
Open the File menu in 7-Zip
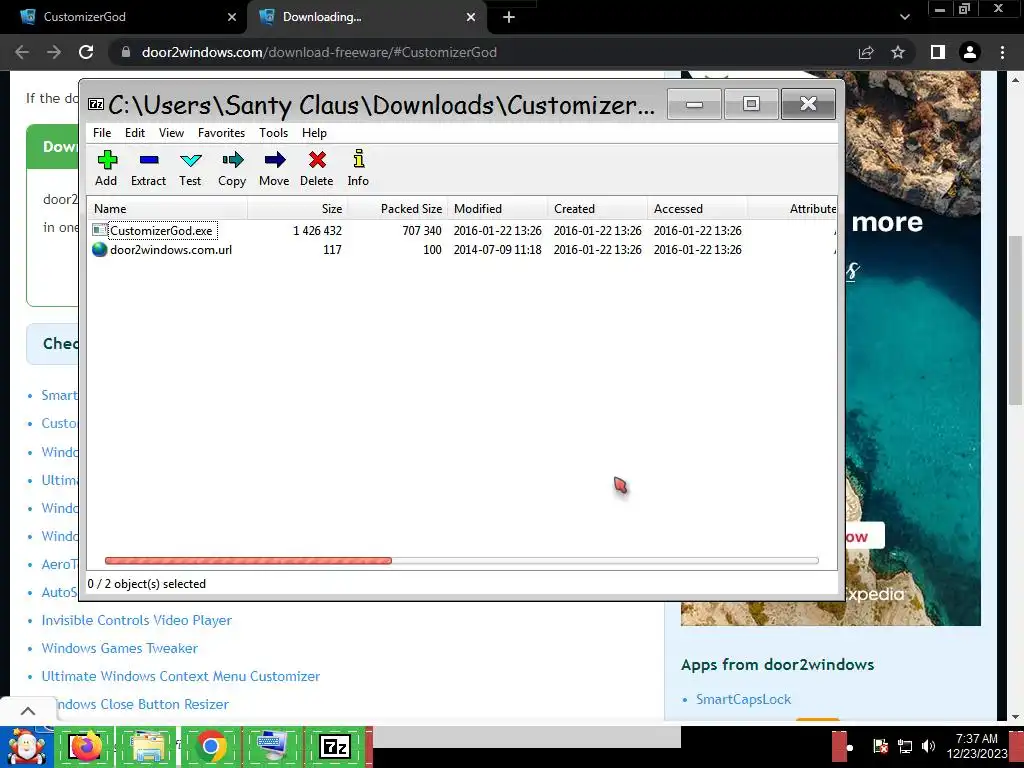click(102, 133)
